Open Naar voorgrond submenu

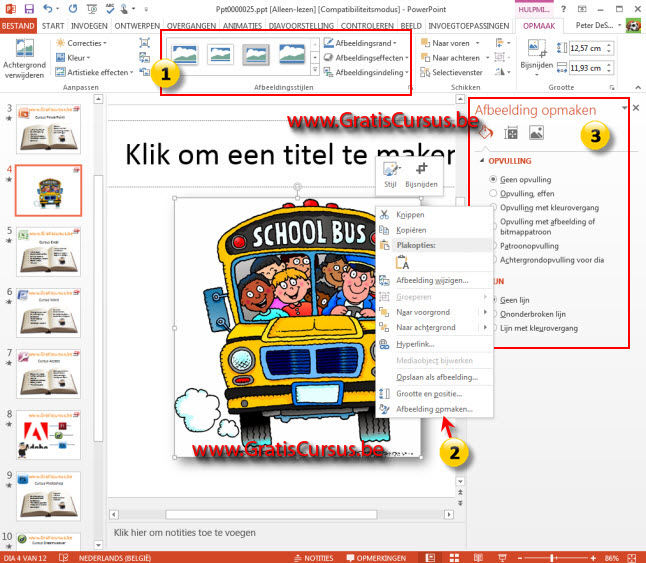point(434,312)
